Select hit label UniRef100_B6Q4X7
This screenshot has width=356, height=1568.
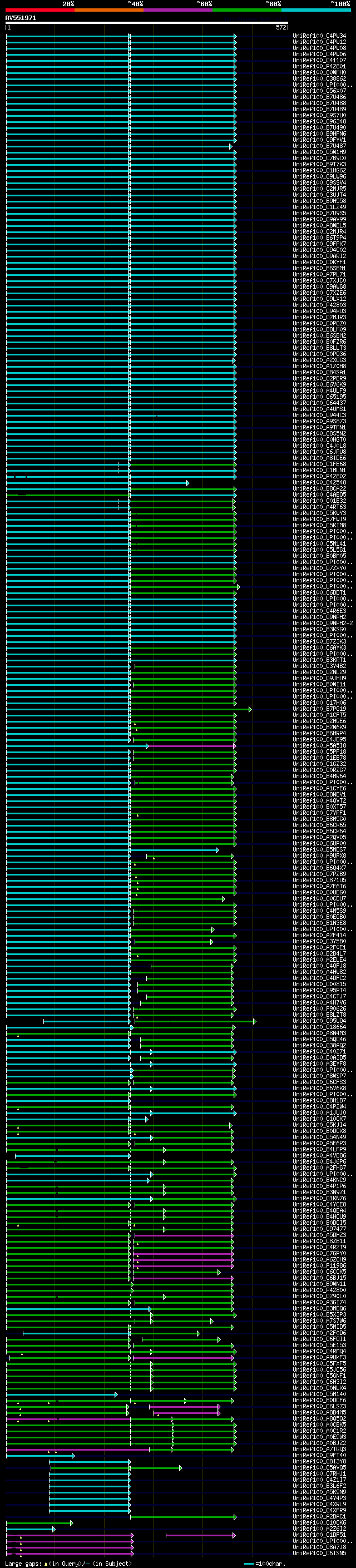point(319,868)
